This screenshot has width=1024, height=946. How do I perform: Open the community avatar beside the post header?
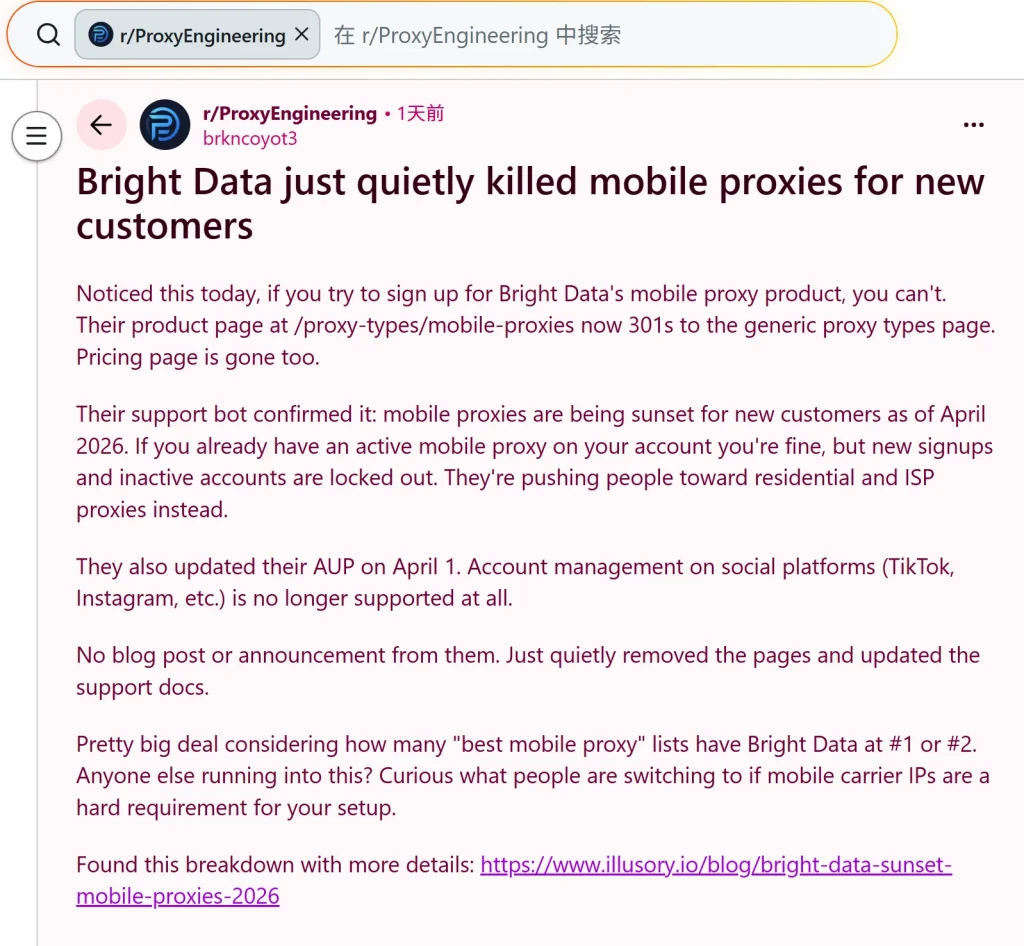point(164,125)
